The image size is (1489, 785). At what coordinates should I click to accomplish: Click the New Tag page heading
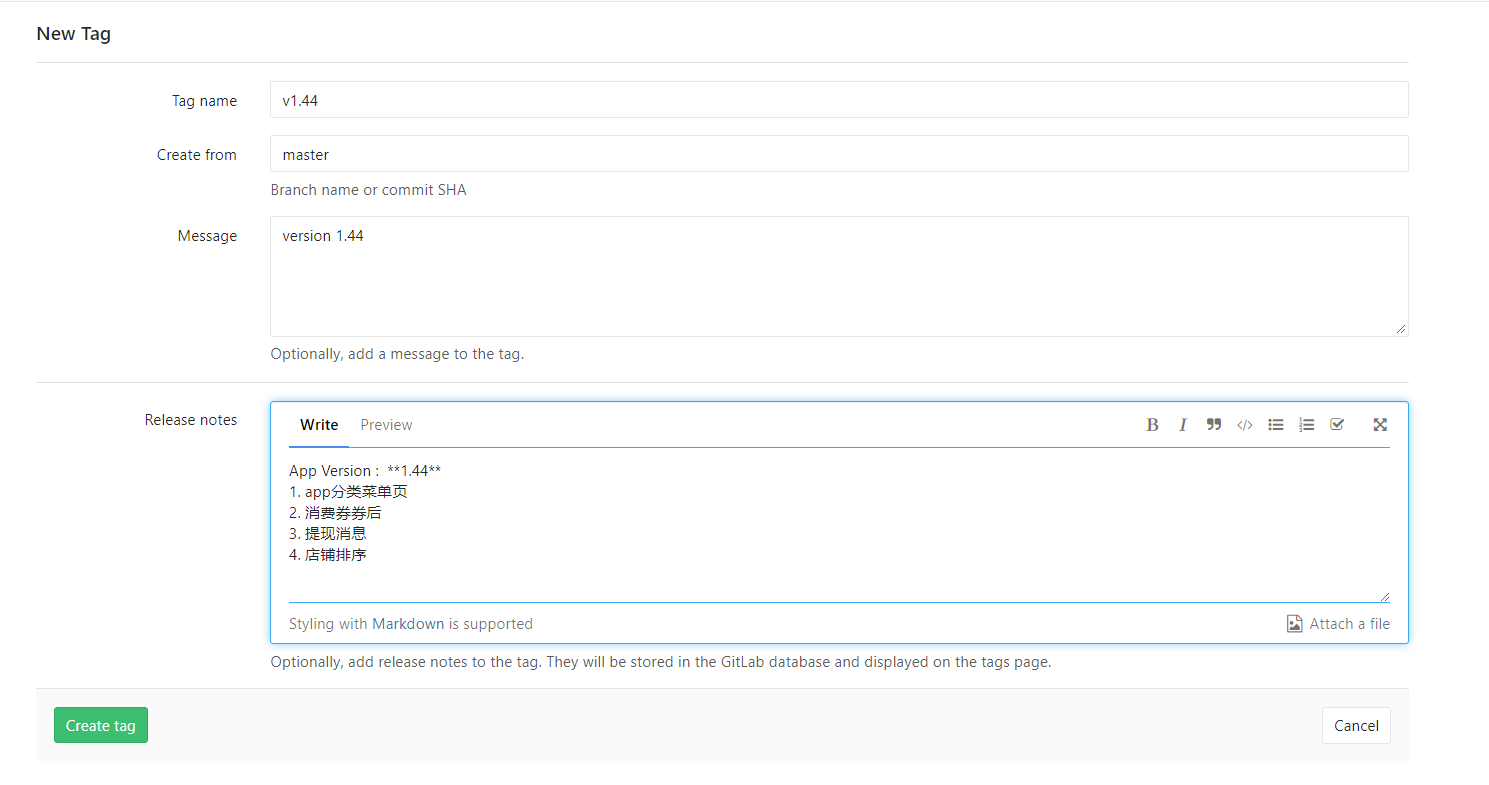coord(74,34)
